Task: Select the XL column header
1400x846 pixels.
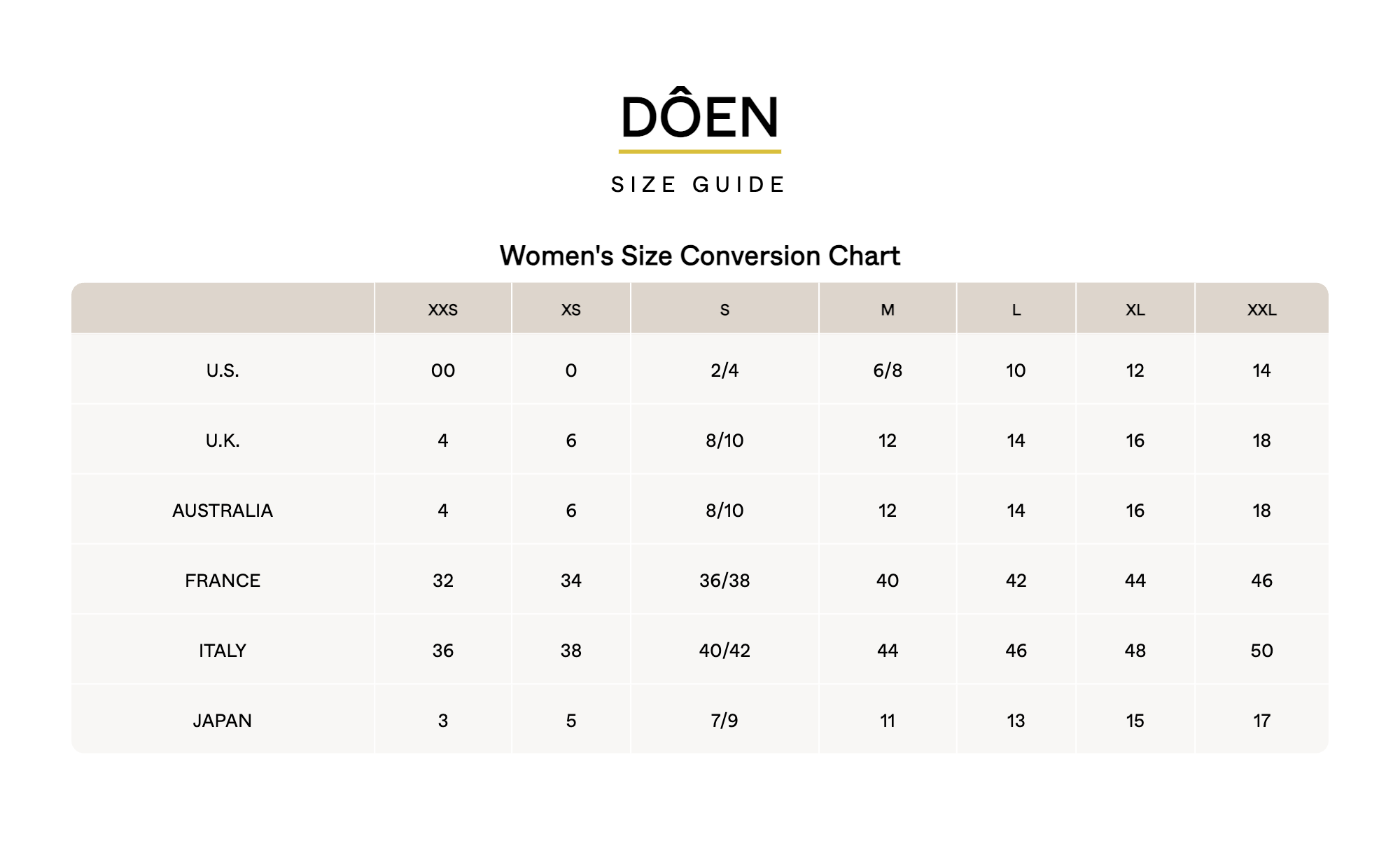Action: (1135, 310)
